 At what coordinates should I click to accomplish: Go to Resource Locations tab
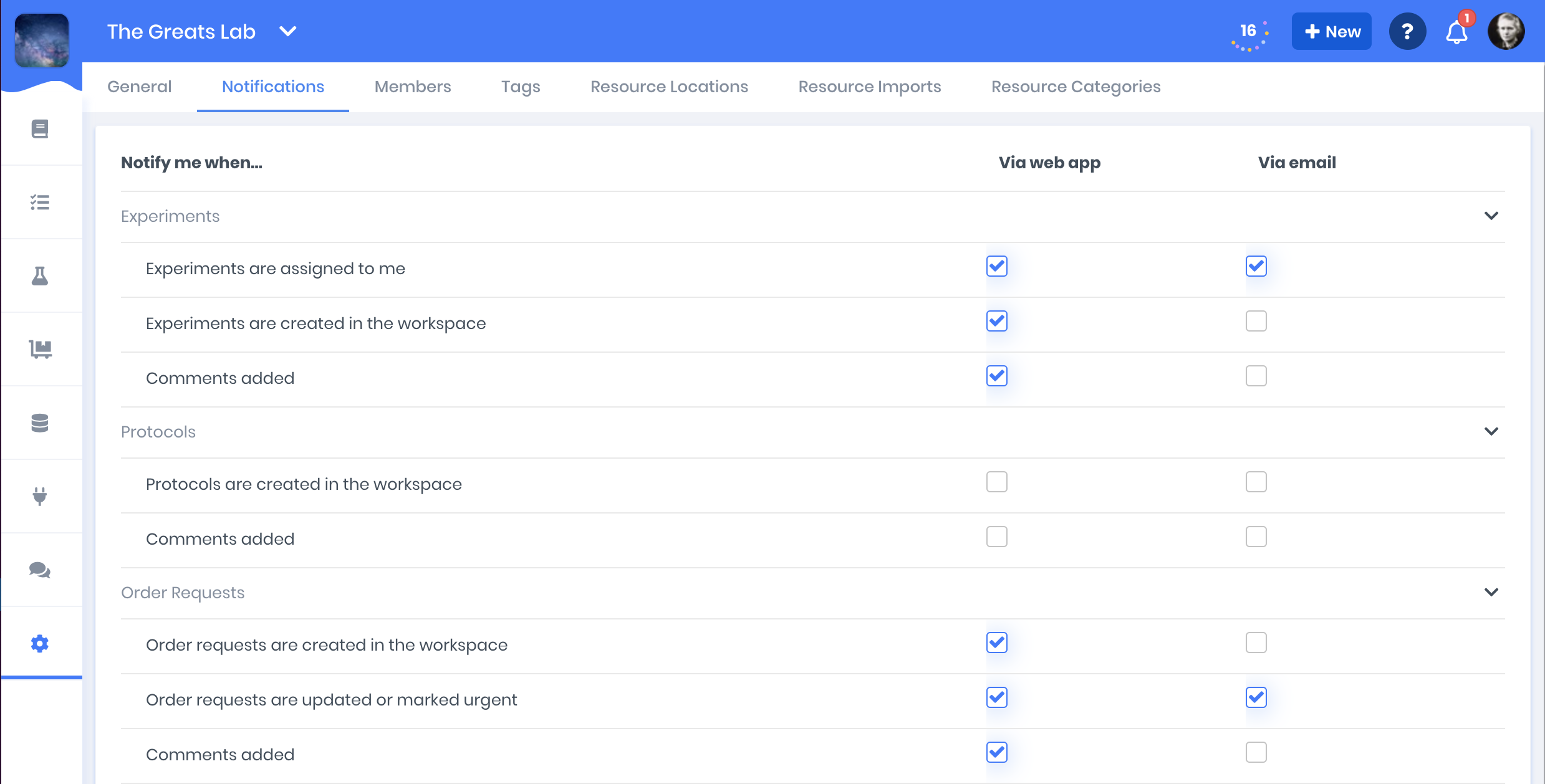point(669,87)
